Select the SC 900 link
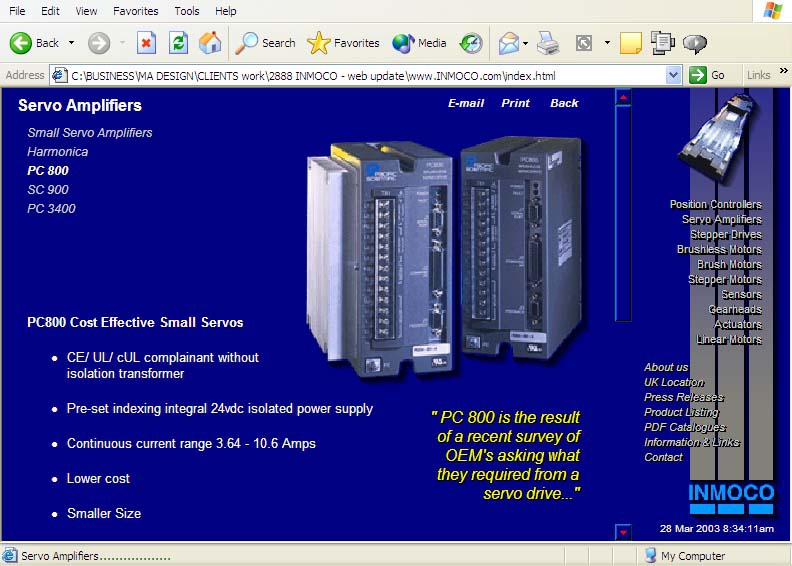This screenshot has width=792, height=566. coord(47,190)
